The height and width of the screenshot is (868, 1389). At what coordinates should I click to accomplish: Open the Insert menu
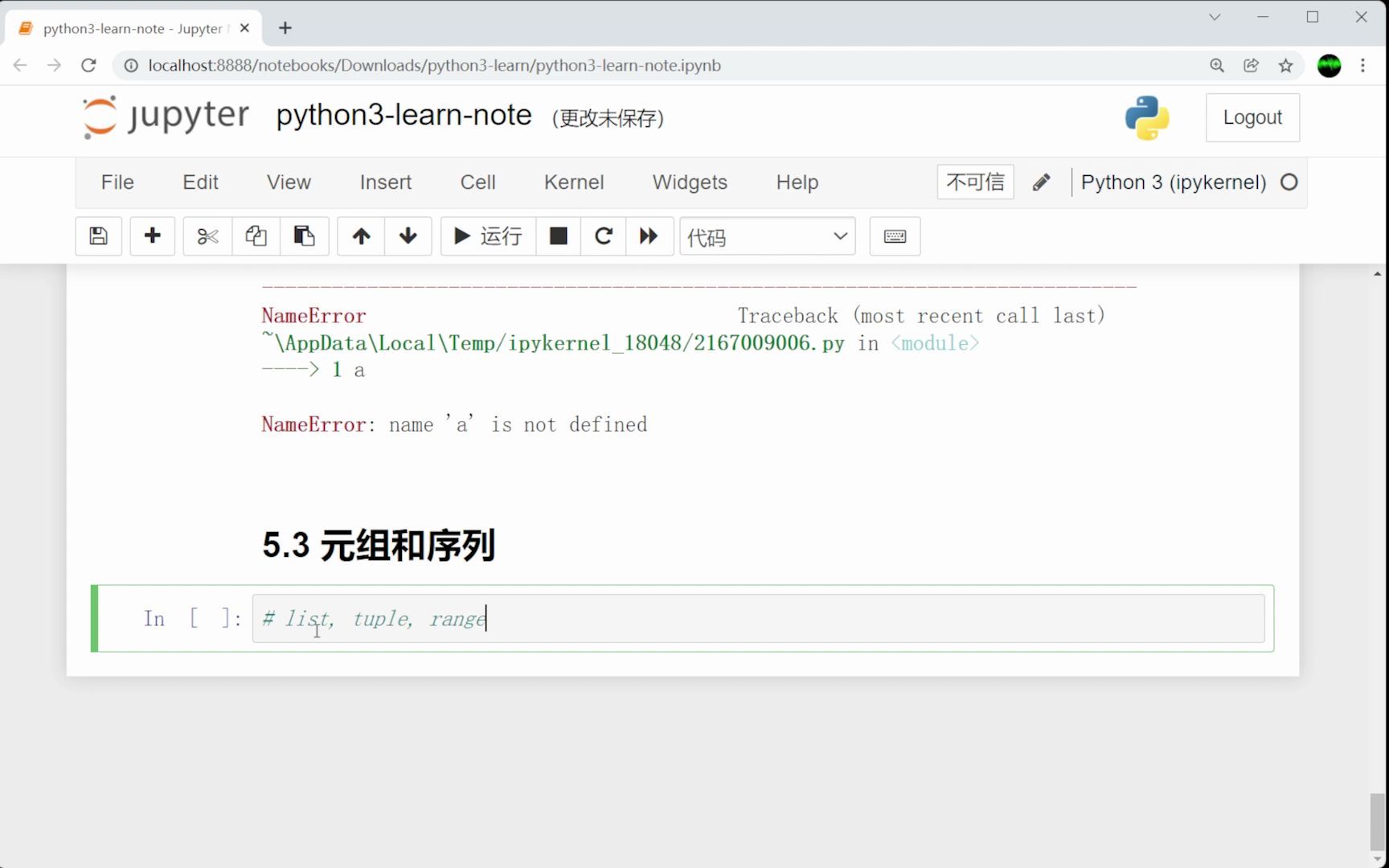tap(386, 182)
